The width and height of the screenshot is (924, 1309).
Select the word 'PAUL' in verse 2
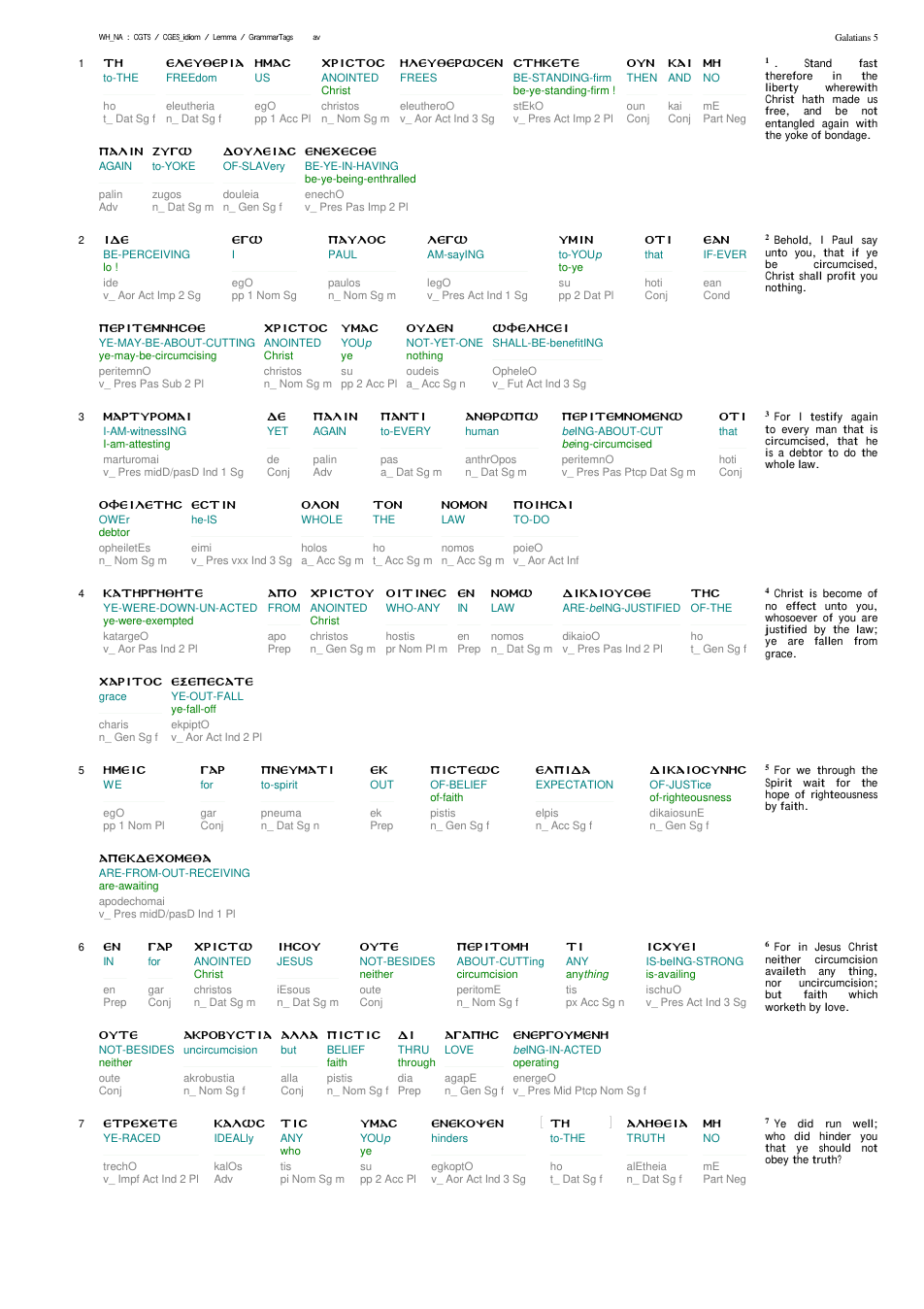point(343,255)
